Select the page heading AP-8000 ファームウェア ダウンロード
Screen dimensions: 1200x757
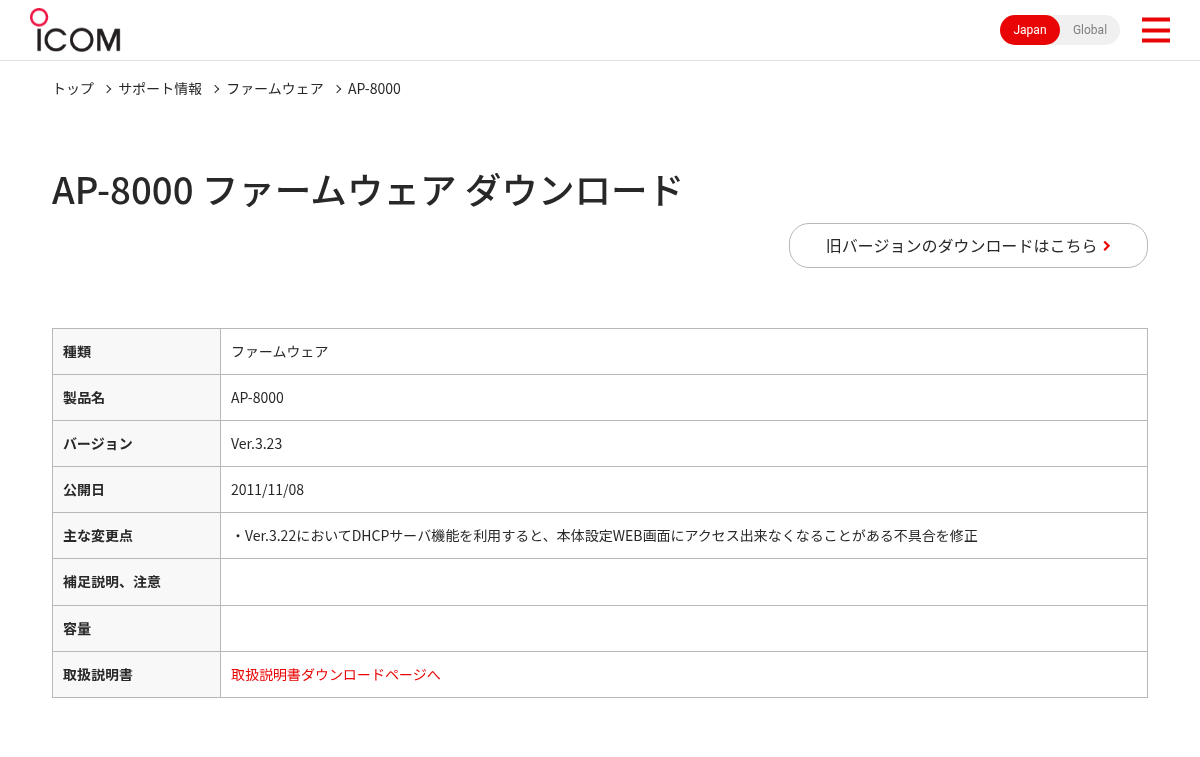pyautogui.click(x=367, y=190)
